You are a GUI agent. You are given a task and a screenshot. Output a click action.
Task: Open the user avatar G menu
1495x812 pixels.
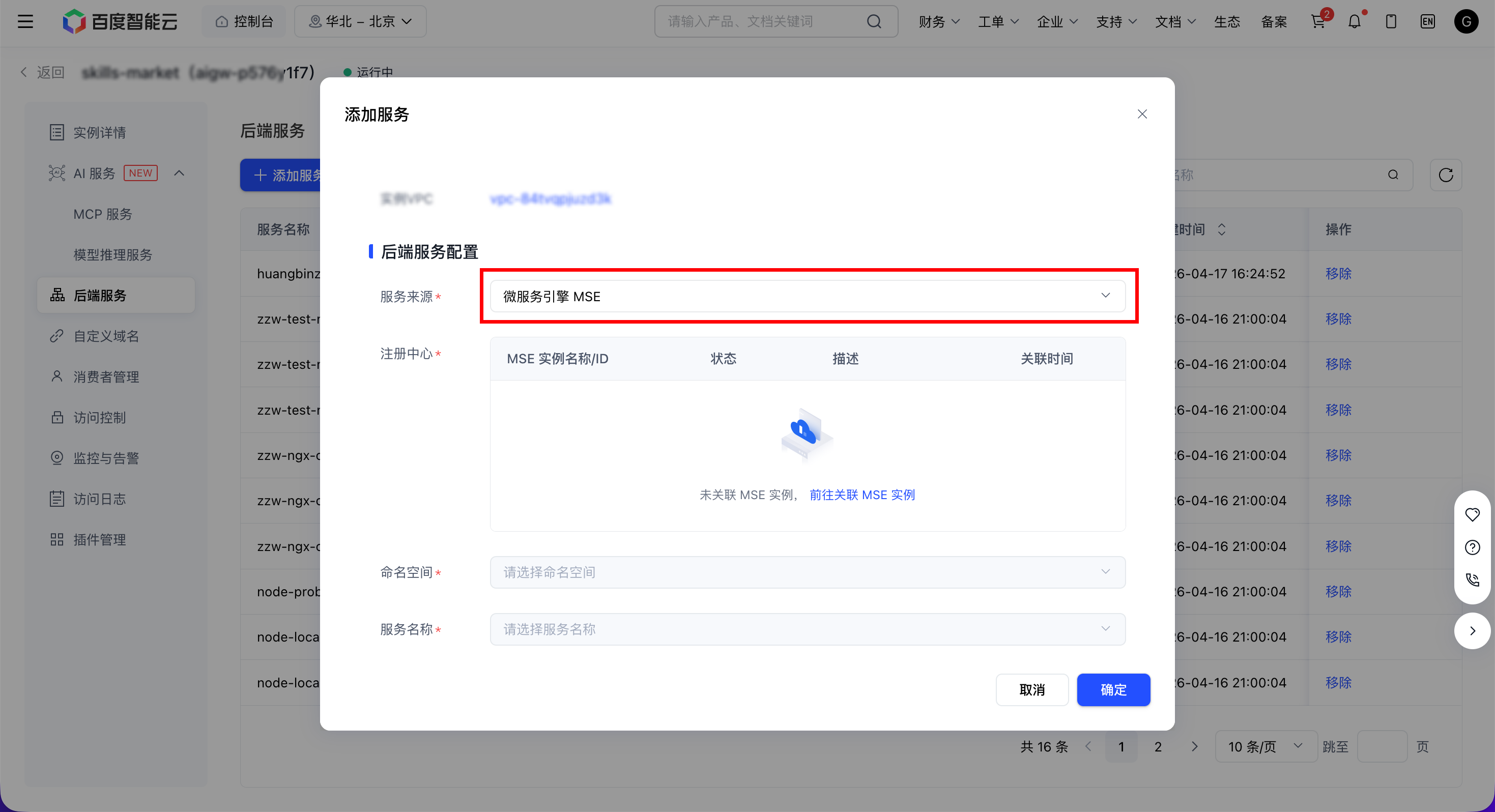pyautogui.click(x=1467, y=21)
